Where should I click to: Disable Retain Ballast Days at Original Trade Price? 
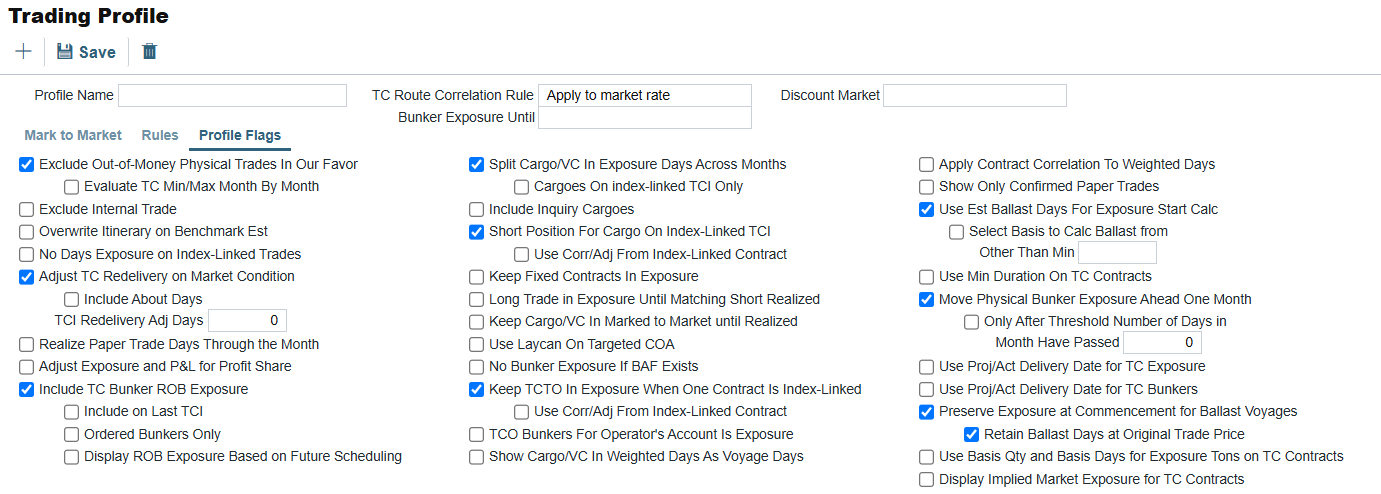click(972, 434)
